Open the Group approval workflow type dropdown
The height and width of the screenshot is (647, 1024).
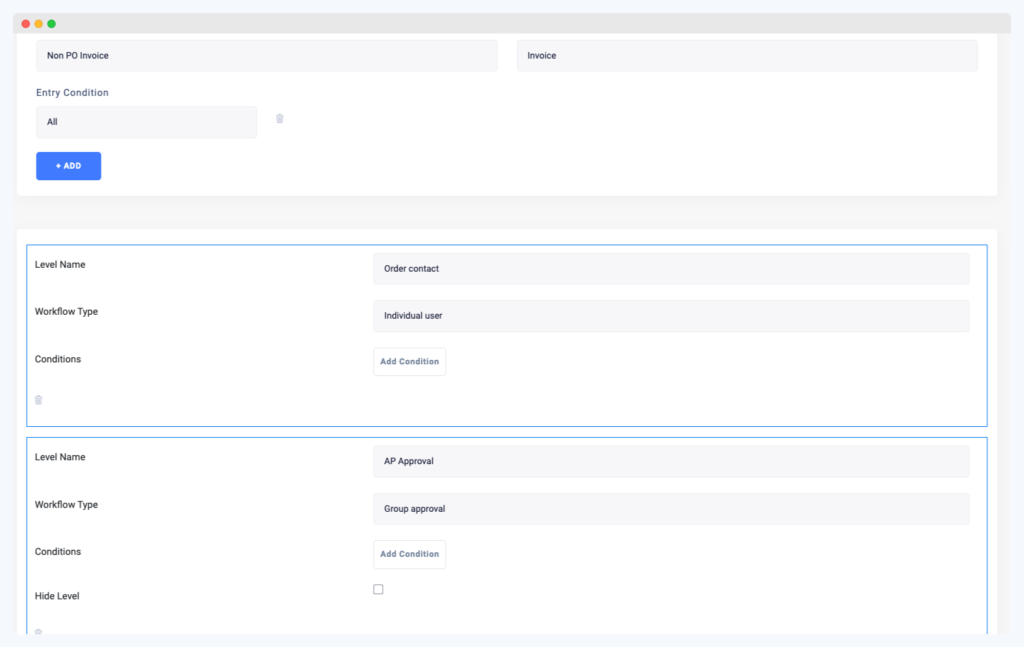click(x=670, y=508)
